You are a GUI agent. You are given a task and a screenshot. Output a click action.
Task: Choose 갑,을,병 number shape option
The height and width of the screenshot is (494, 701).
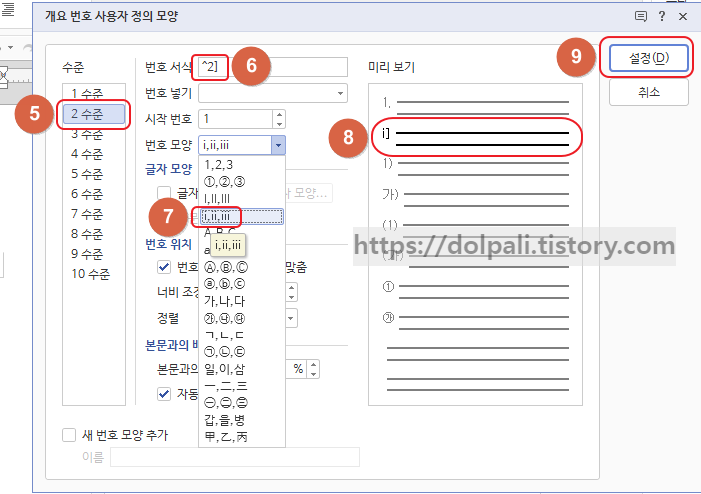point(241,420)
